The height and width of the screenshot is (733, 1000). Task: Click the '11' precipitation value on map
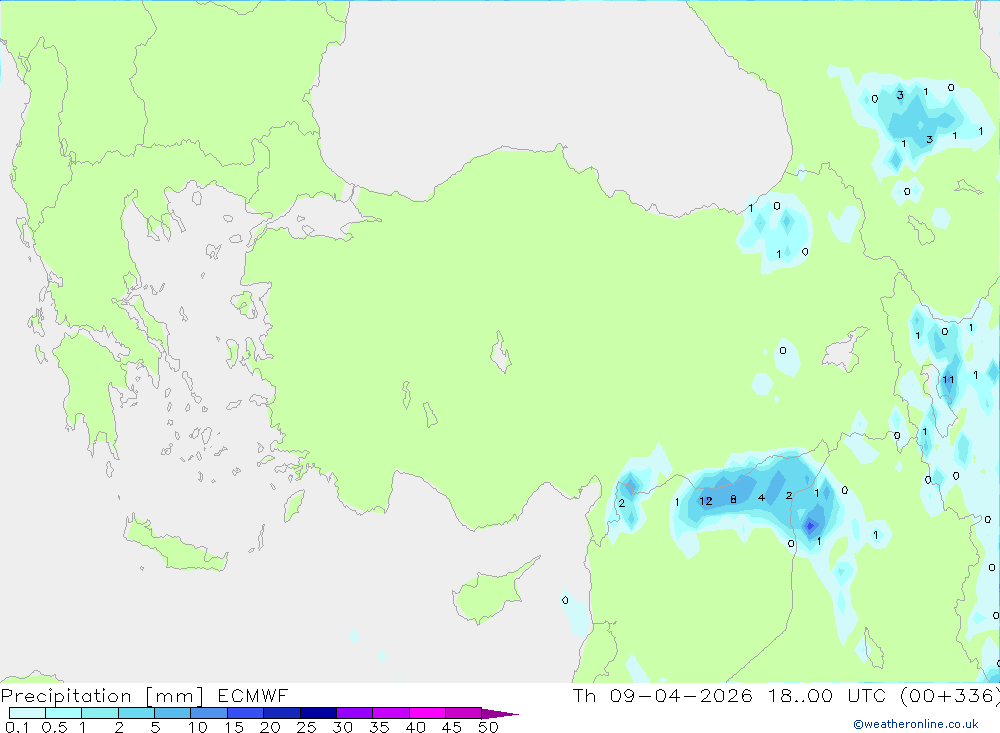coord(948,380)
